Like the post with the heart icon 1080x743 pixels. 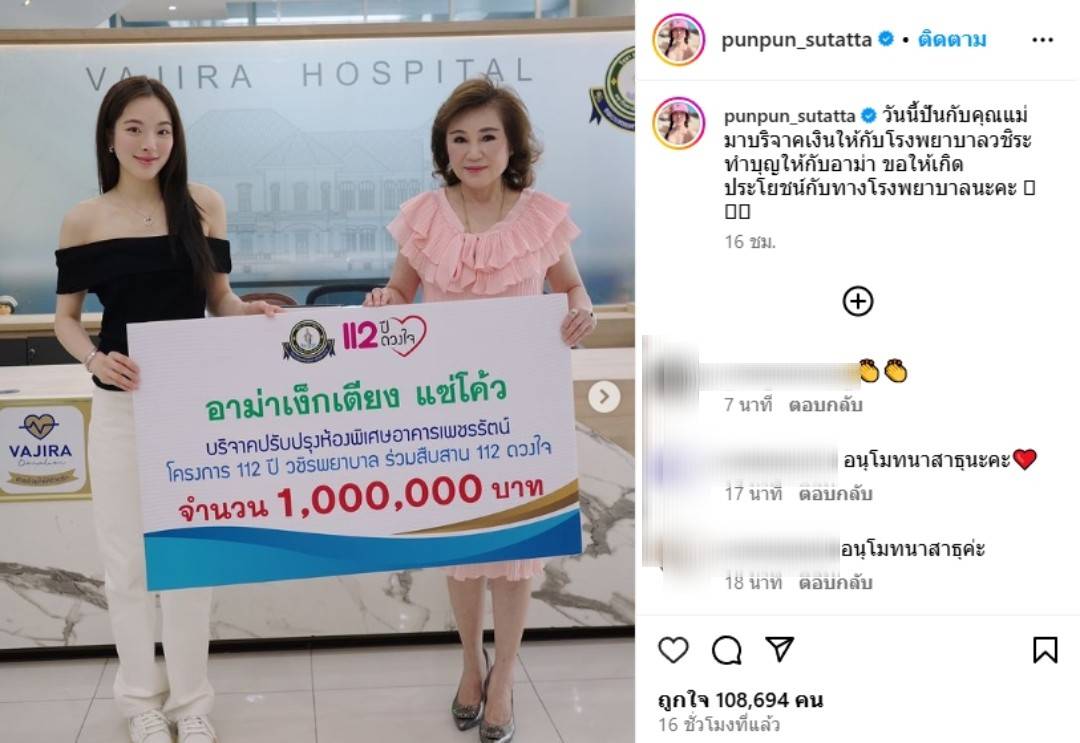pyautogui.click(x=673, y=650)
